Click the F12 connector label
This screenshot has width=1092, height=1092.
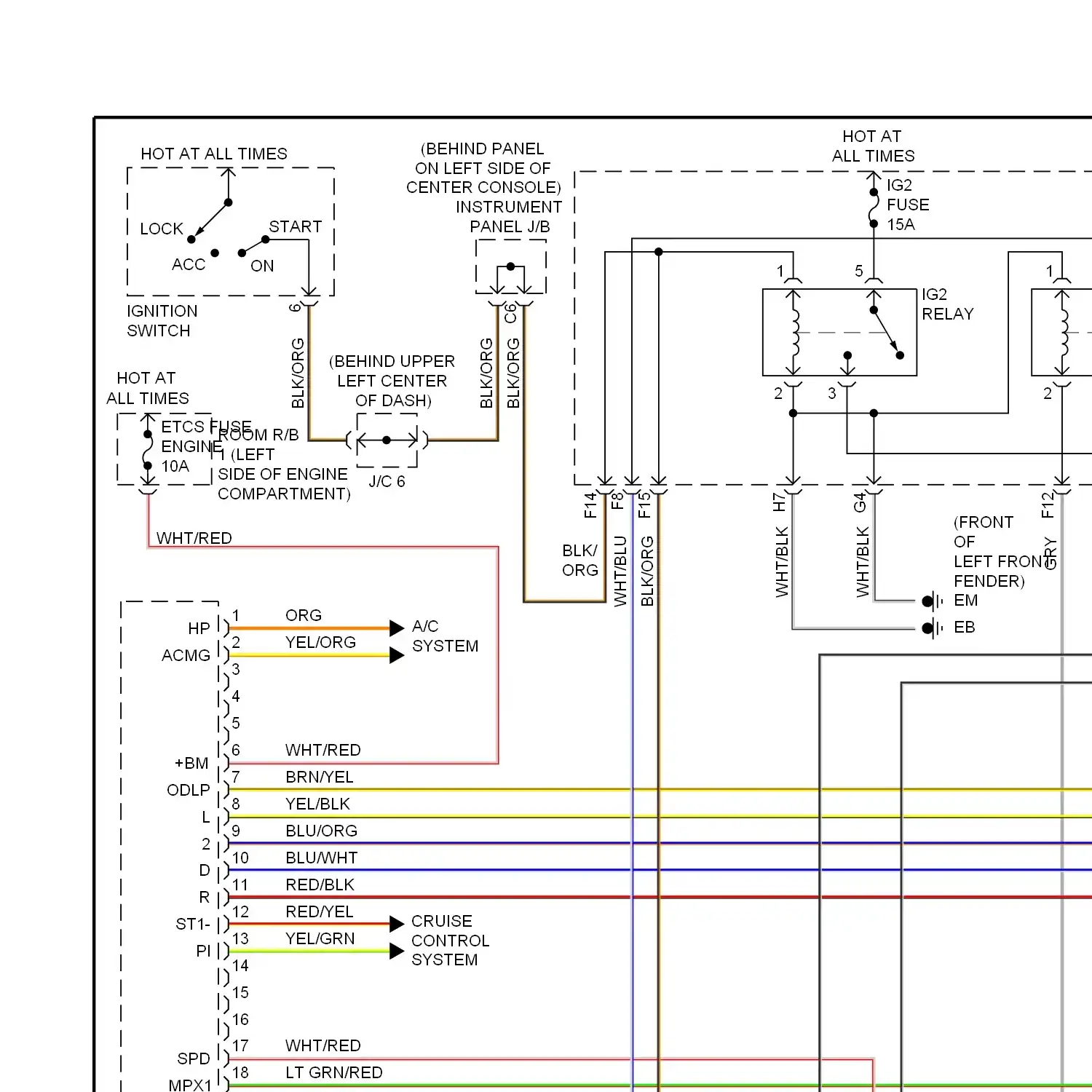pos(1048,505)
